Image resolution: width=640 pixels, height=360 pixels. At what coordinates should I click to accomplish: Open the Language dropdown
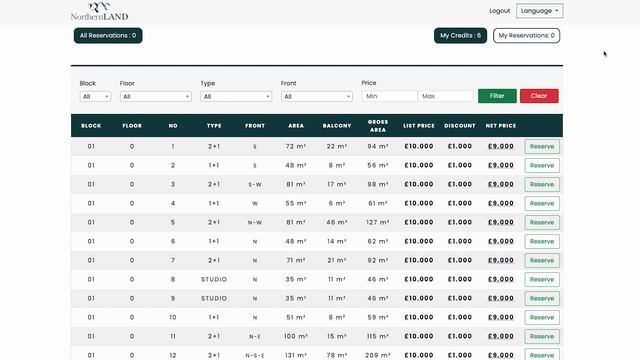pos(540,11)
